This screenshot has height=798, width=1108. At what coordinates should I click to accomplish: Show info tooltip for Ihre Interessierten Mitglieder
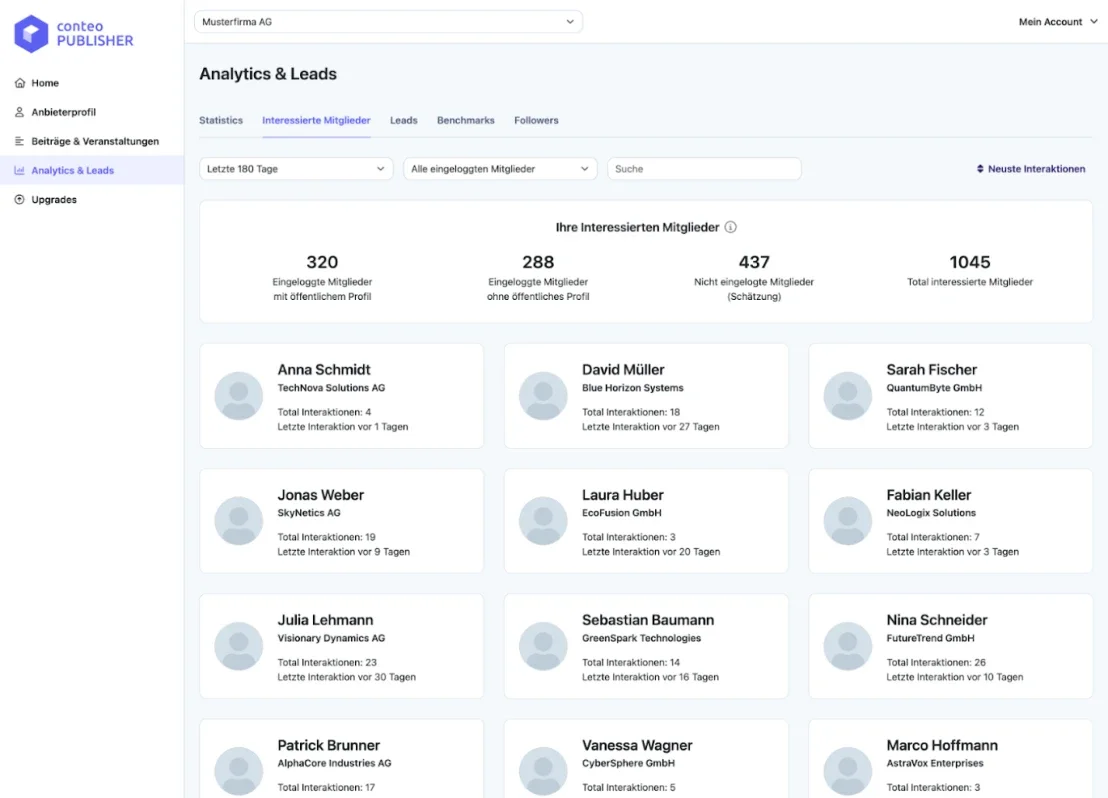point(730,227)
